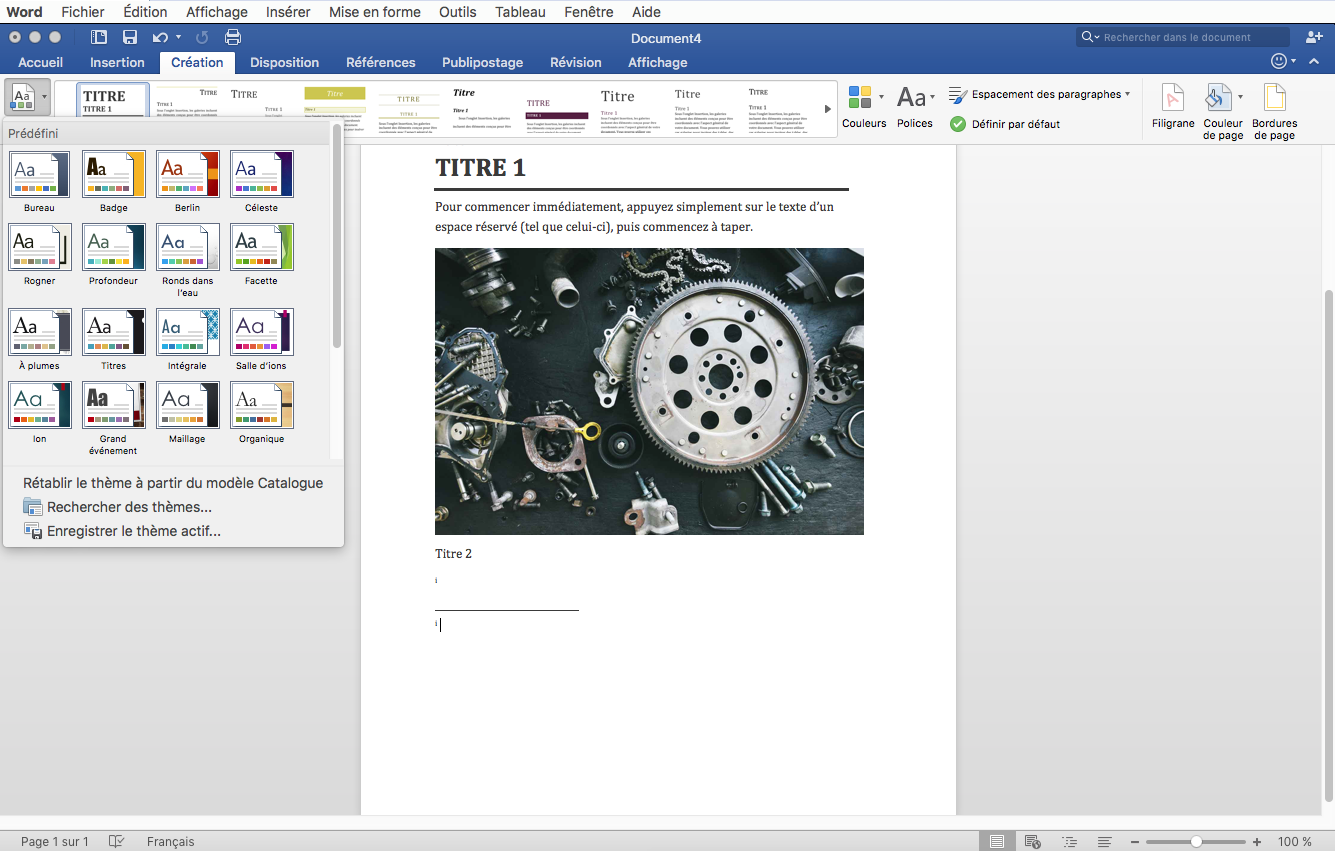Open the Espacement des paragraphes dropdown
Image resolution: width=1335 pixels, height=851 pixels.
pyautogui.click(x=1040, y=93)
